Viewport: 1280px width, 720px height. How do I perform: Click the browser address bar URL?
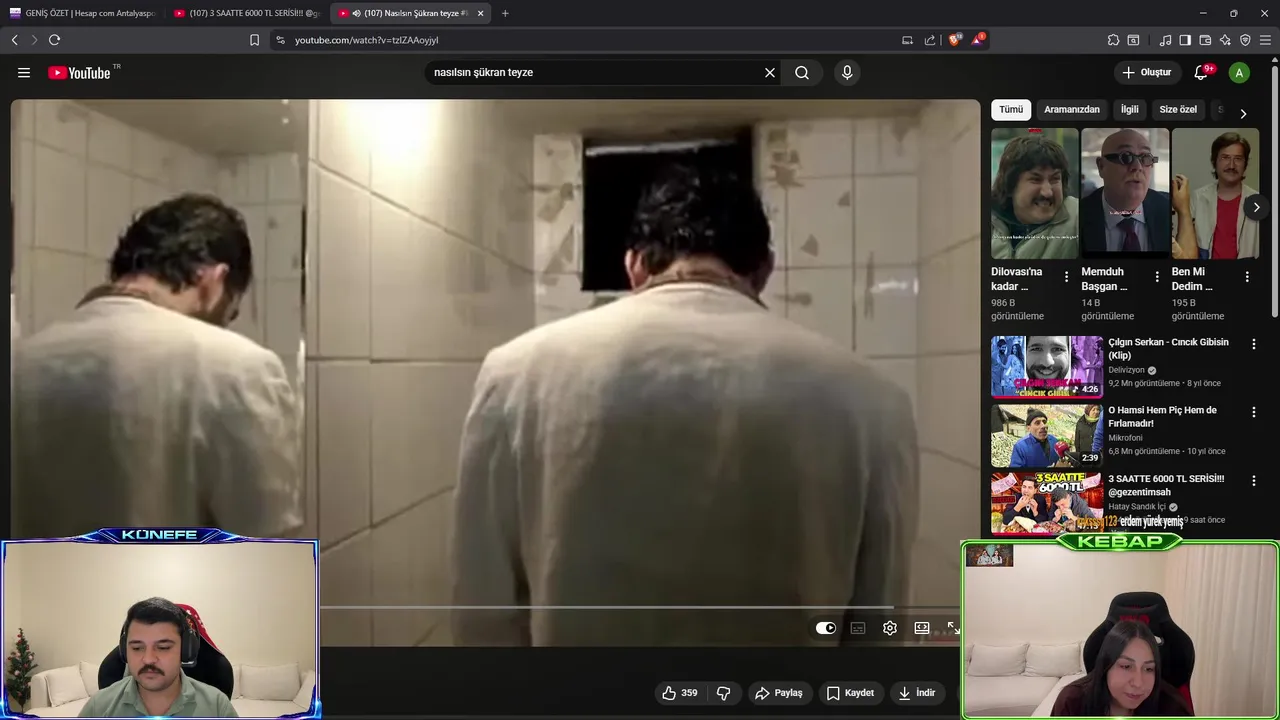[366, 40]
